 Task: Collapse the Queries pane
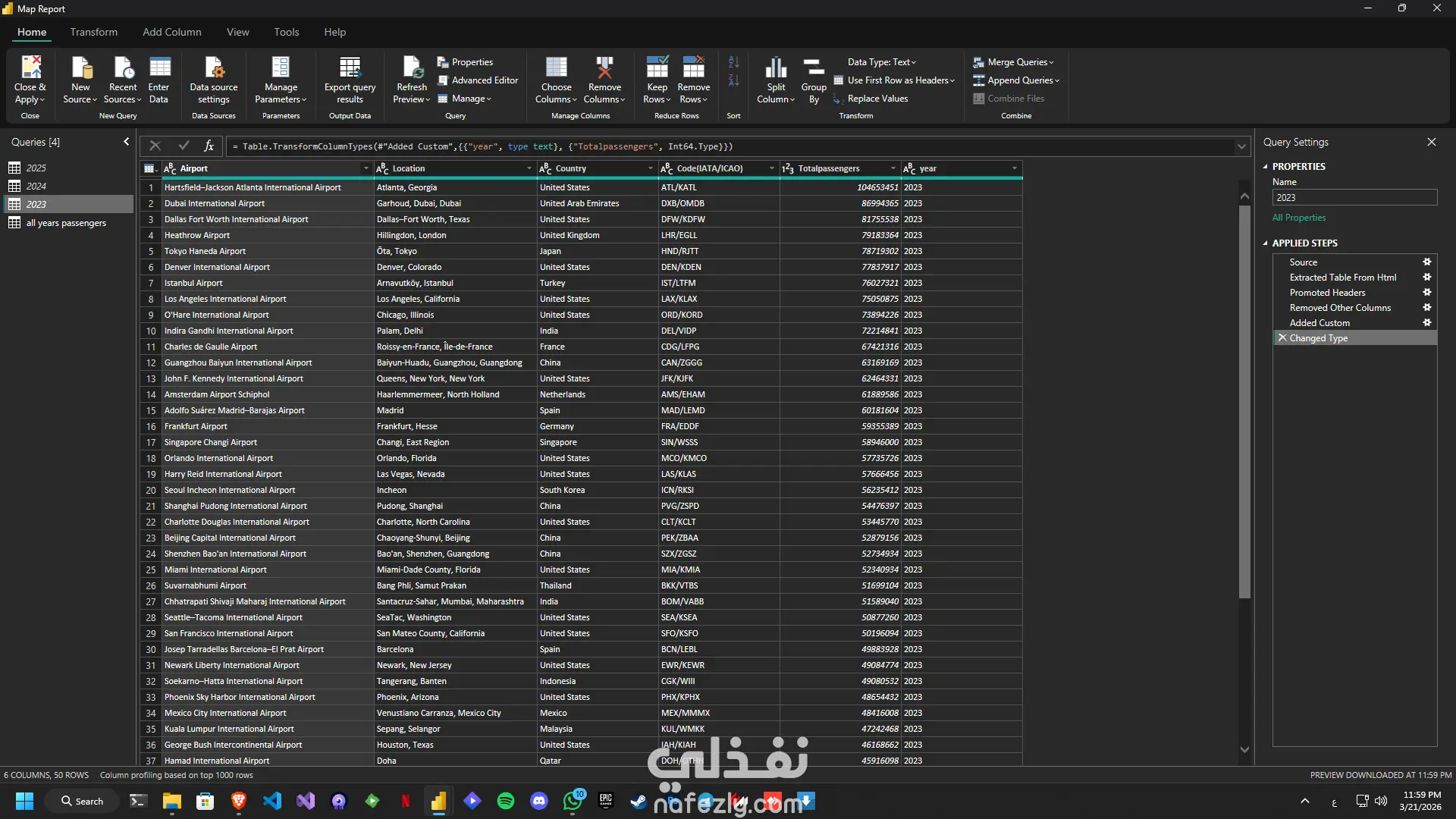[126, 142]
